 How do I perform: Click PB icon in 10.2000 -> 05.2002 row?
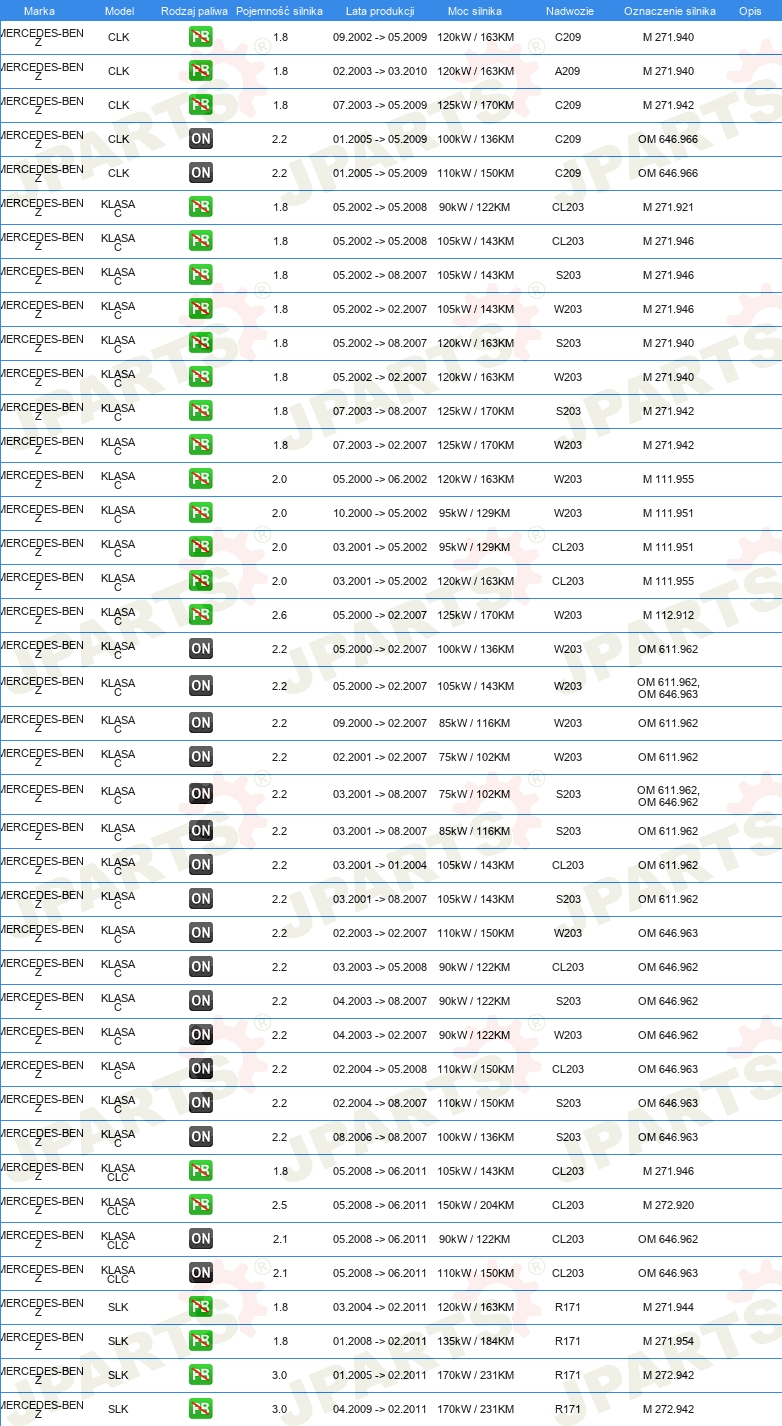coord(201,513)
